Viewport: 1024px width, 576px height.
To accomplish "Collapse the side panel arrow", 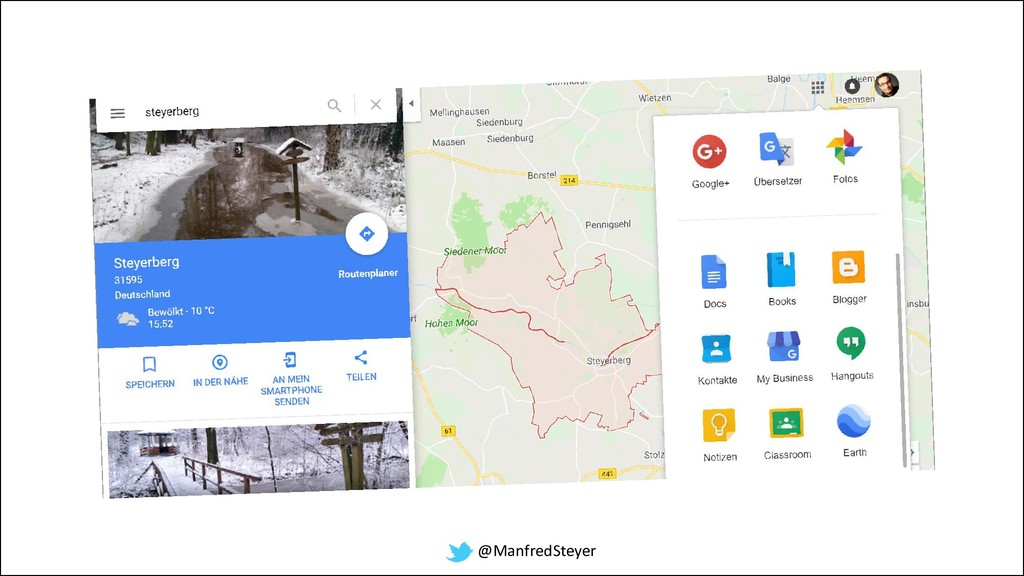I will (411, 103).
